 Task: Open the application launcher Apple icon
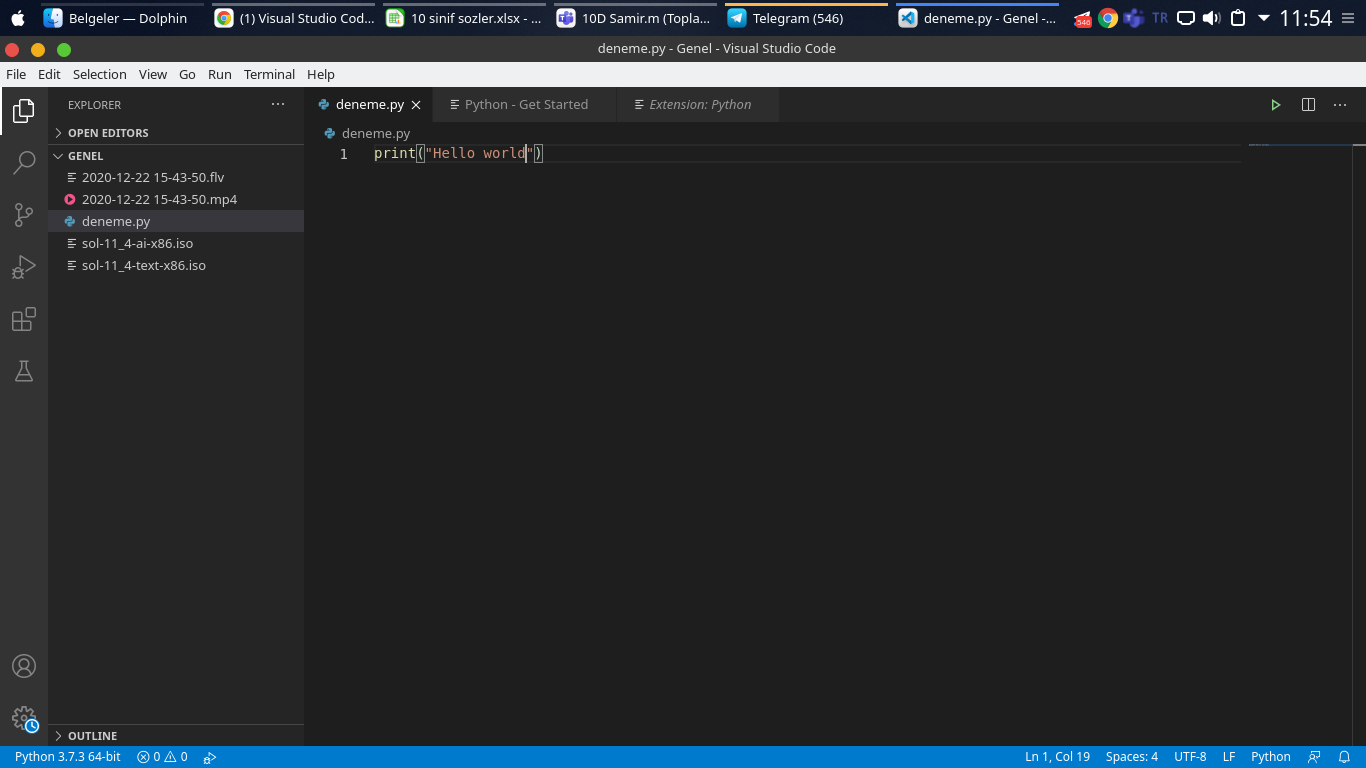[17, 18]
